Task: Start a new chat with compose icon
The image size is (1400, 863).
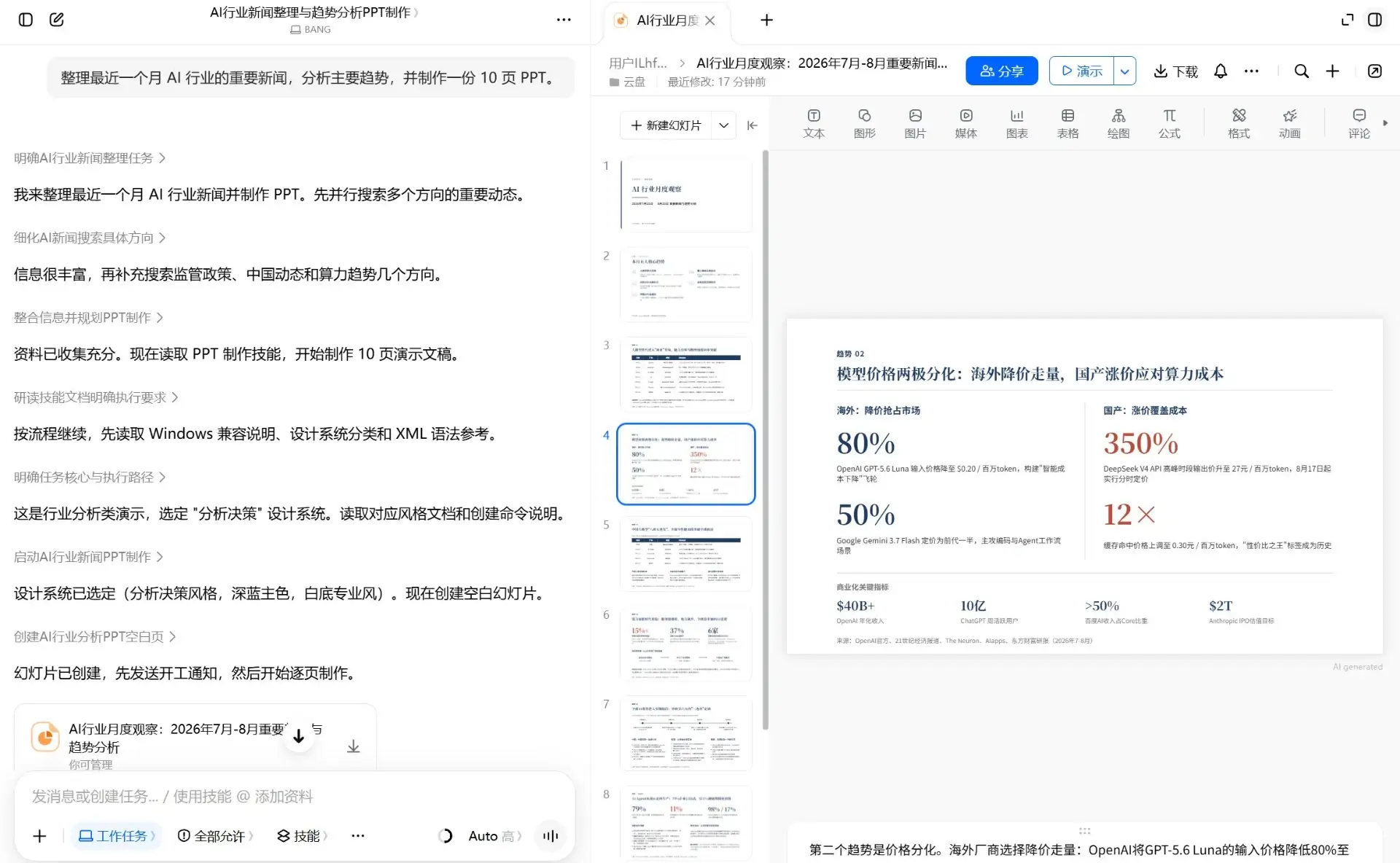Action: 57,20
